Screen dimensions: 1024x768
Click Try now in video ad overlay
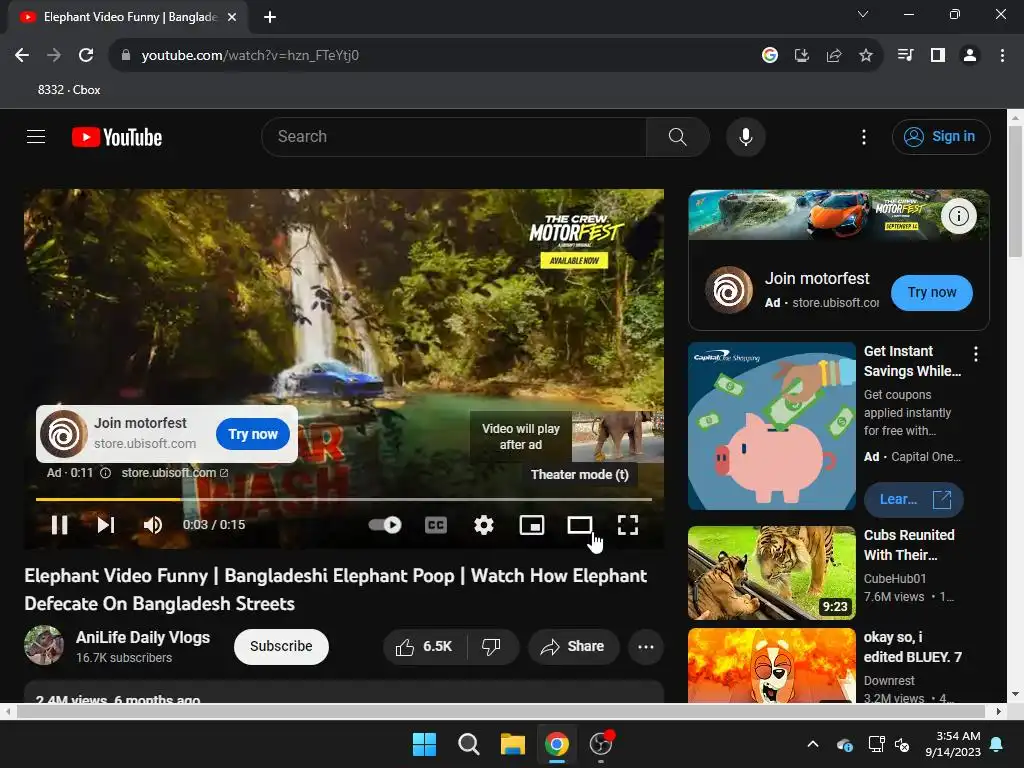(x=253, y=434)
